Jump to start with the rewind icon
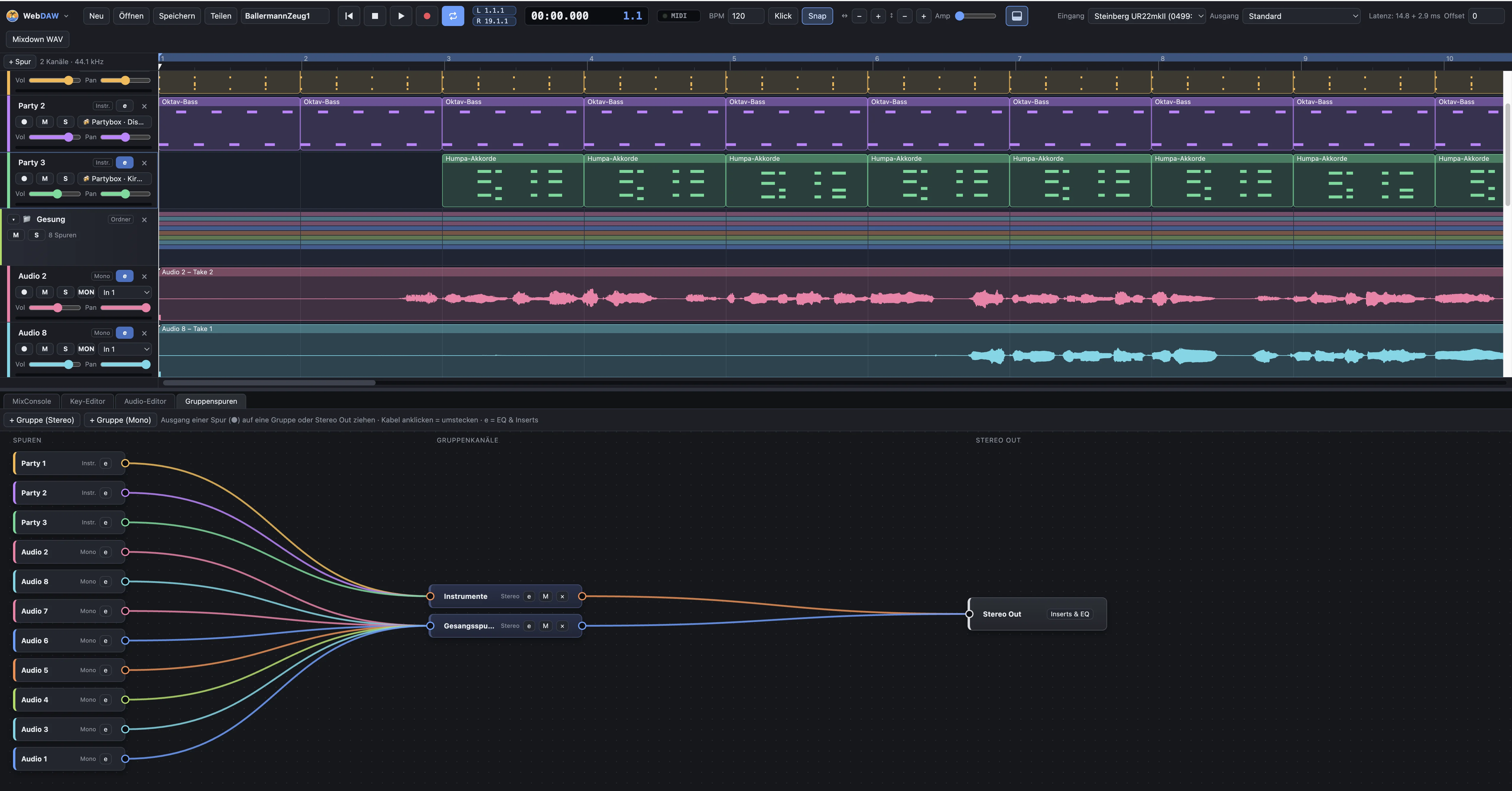 point(349,16)
